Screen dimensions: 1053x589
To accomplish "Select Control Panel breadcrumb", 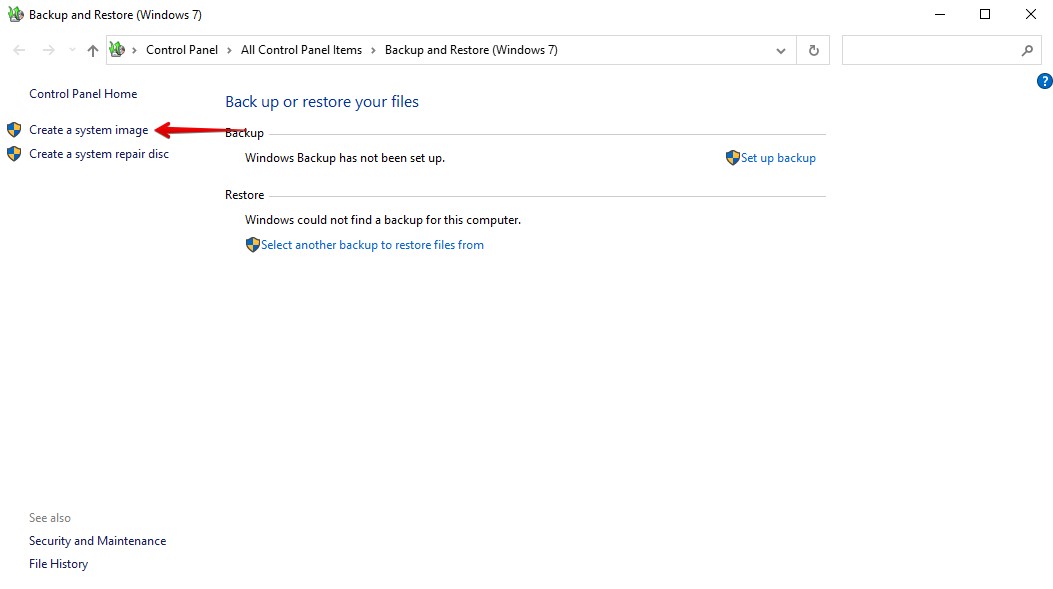I will click(x=182, y=50).
